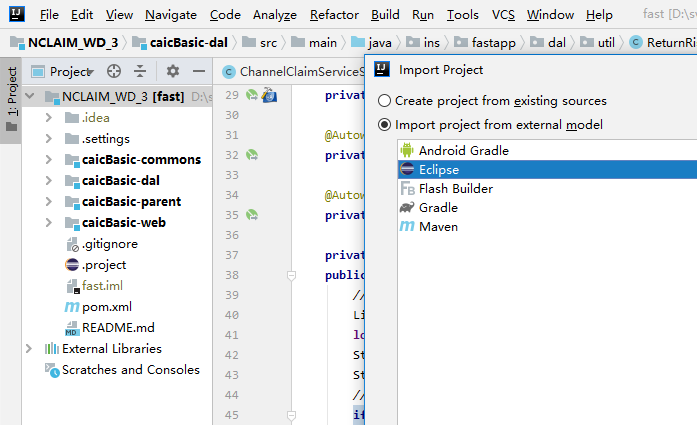The image size is (697, 425).
Task: Open the Refactor menu
Action: (334, 15)
